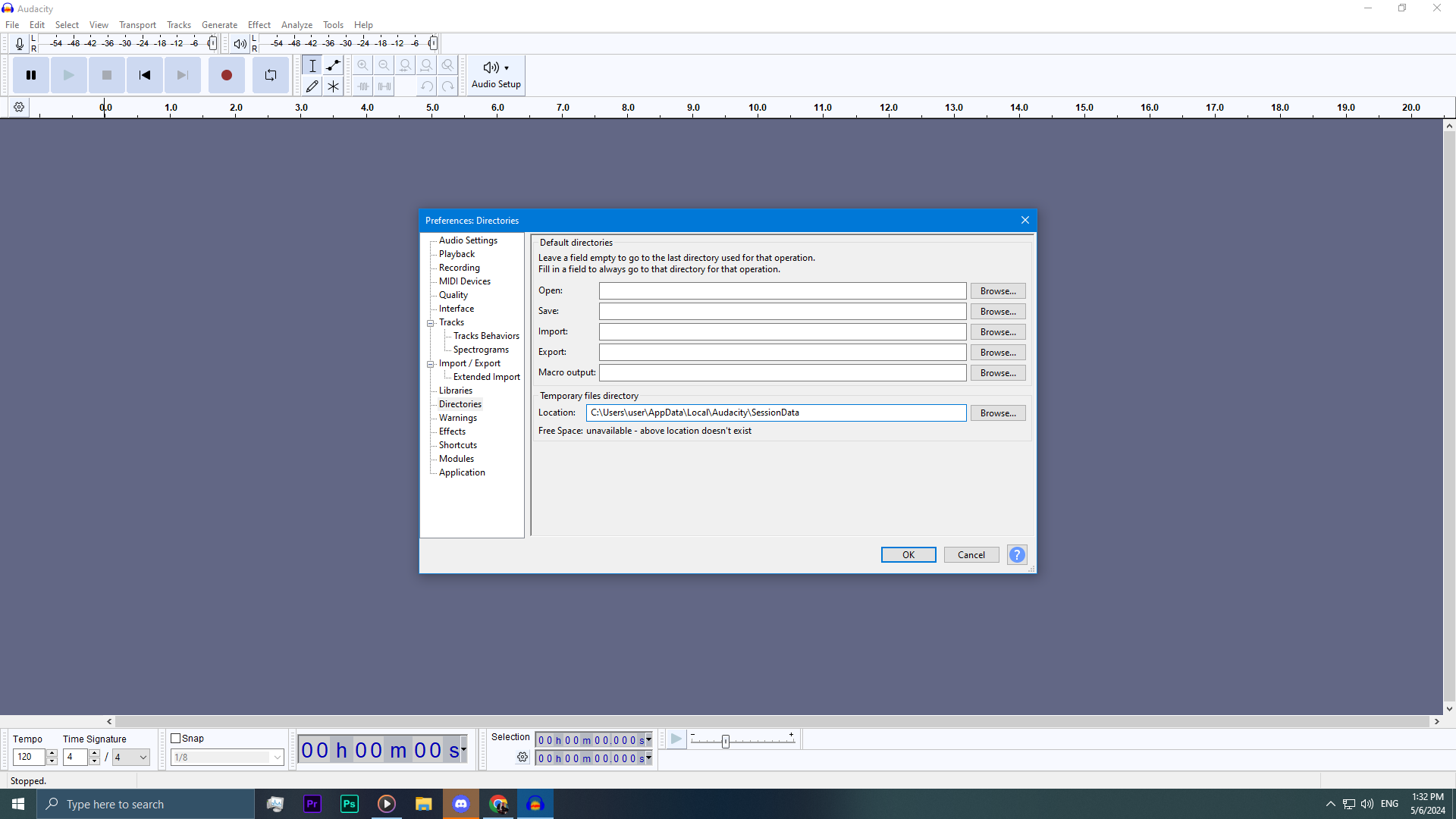Select the Draw pencil tool
Viewport: 1456px width, 819px height.
pyautogui.click(x=312, y=86)
